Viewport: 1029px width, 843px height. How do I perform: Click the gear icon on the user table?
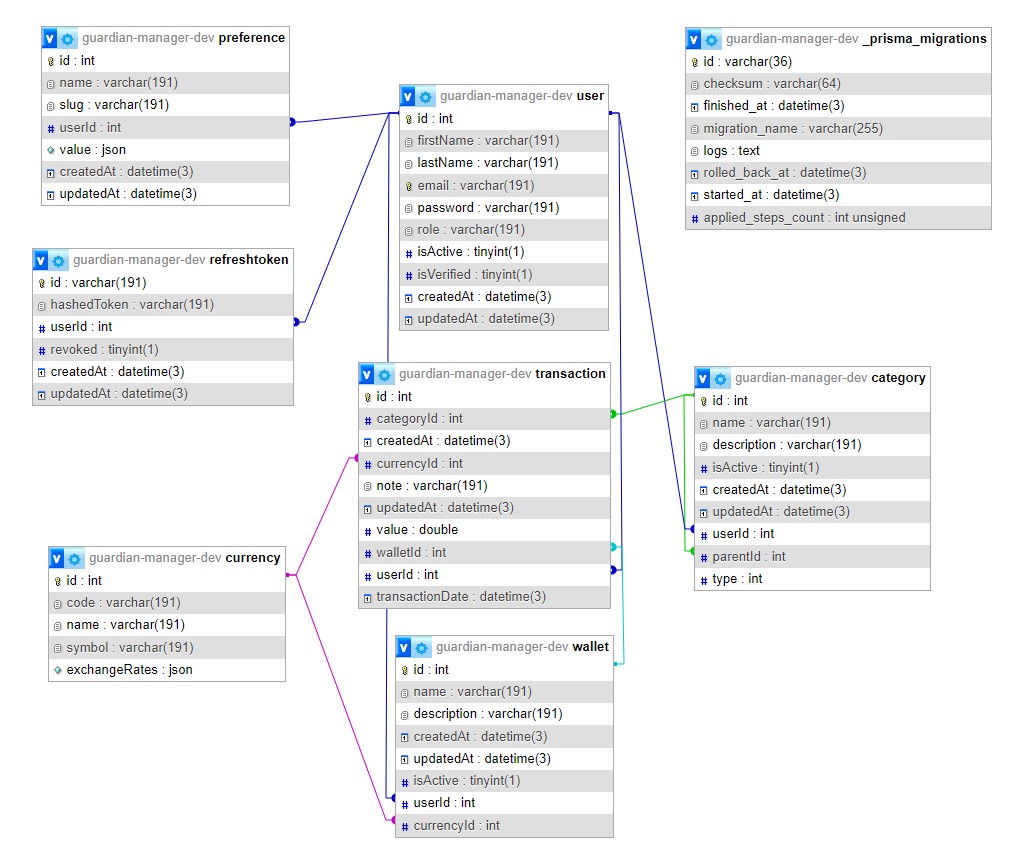(x=426, y=97)
